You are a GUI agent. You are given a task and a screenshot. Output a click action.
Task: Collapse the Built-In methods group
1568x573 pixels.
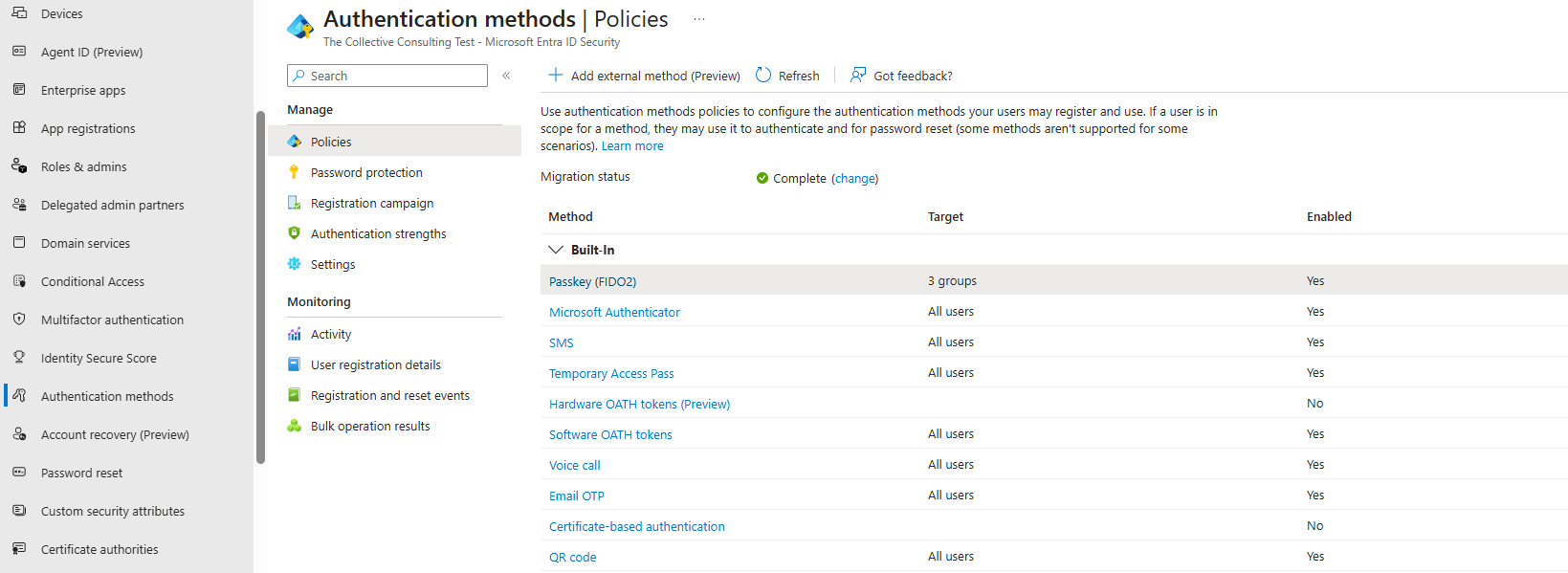coord(555,250)
